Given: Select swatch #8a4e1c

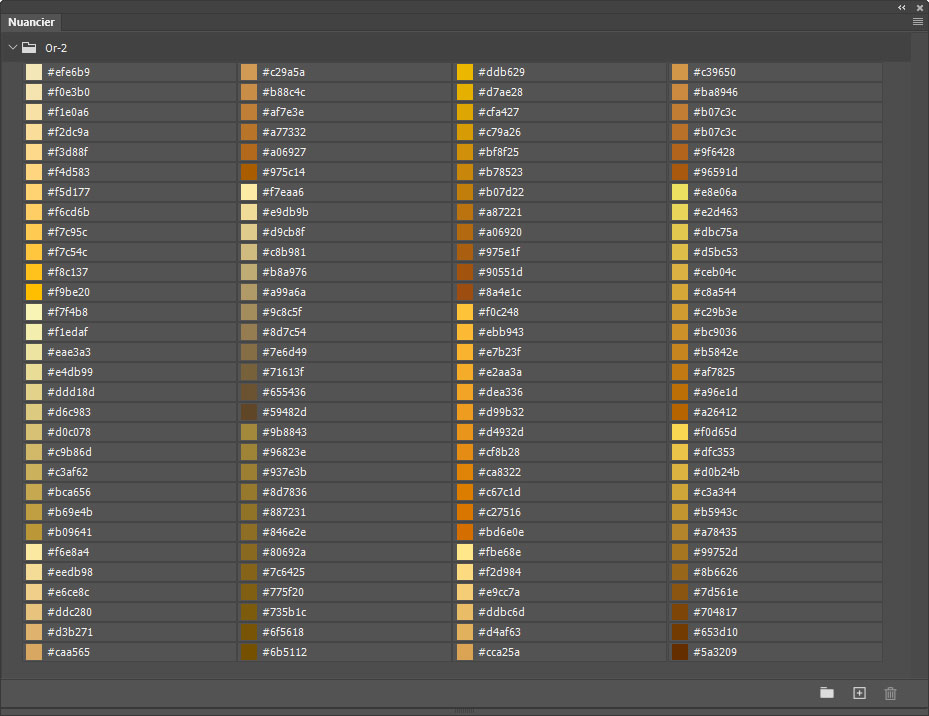Looking at the screenshot, I should tap(465, 292).
